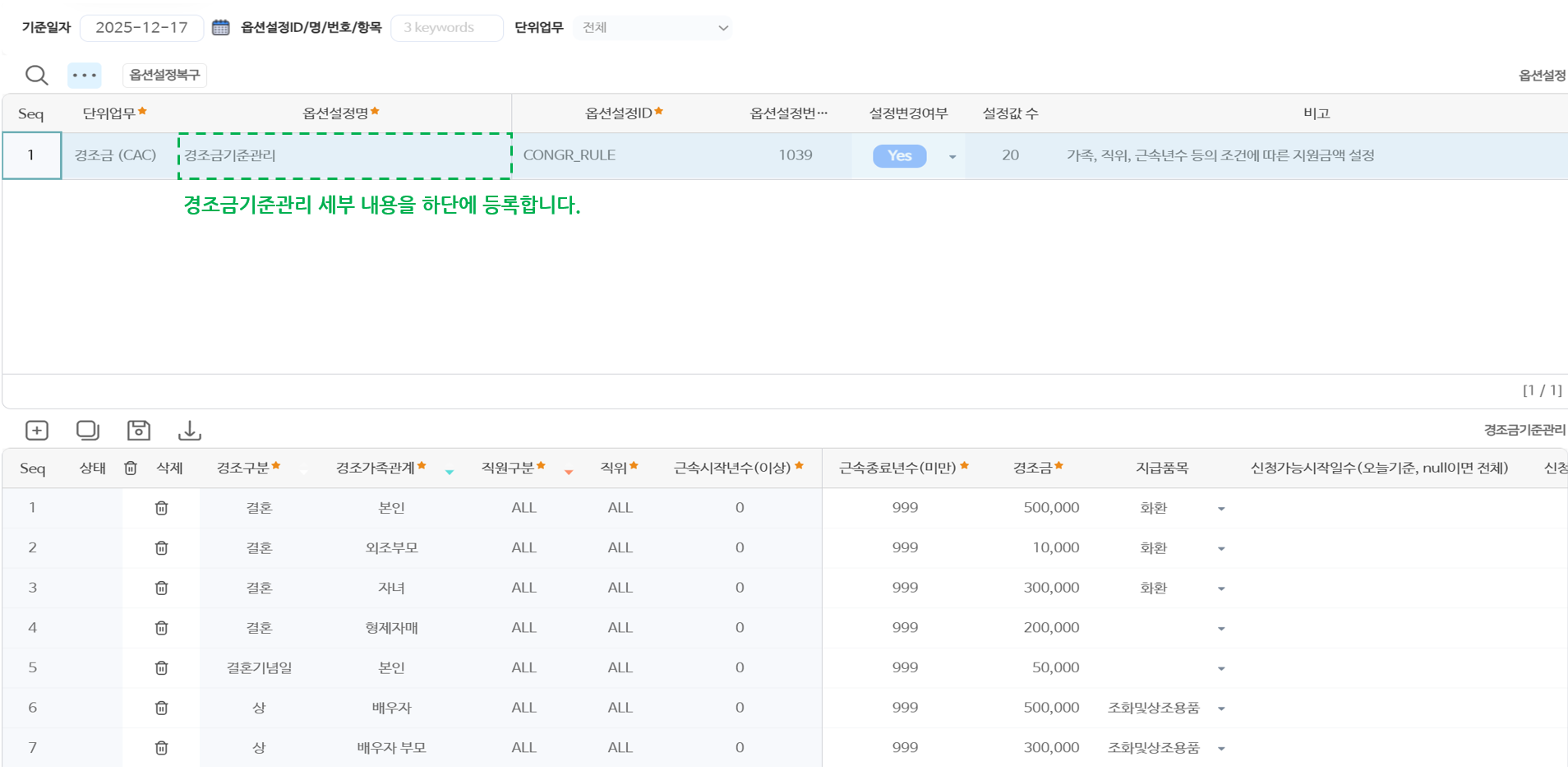Select the 경조금기준관리 cell in the upper grid
The image size is (1568, 780).
click(344, 155)
